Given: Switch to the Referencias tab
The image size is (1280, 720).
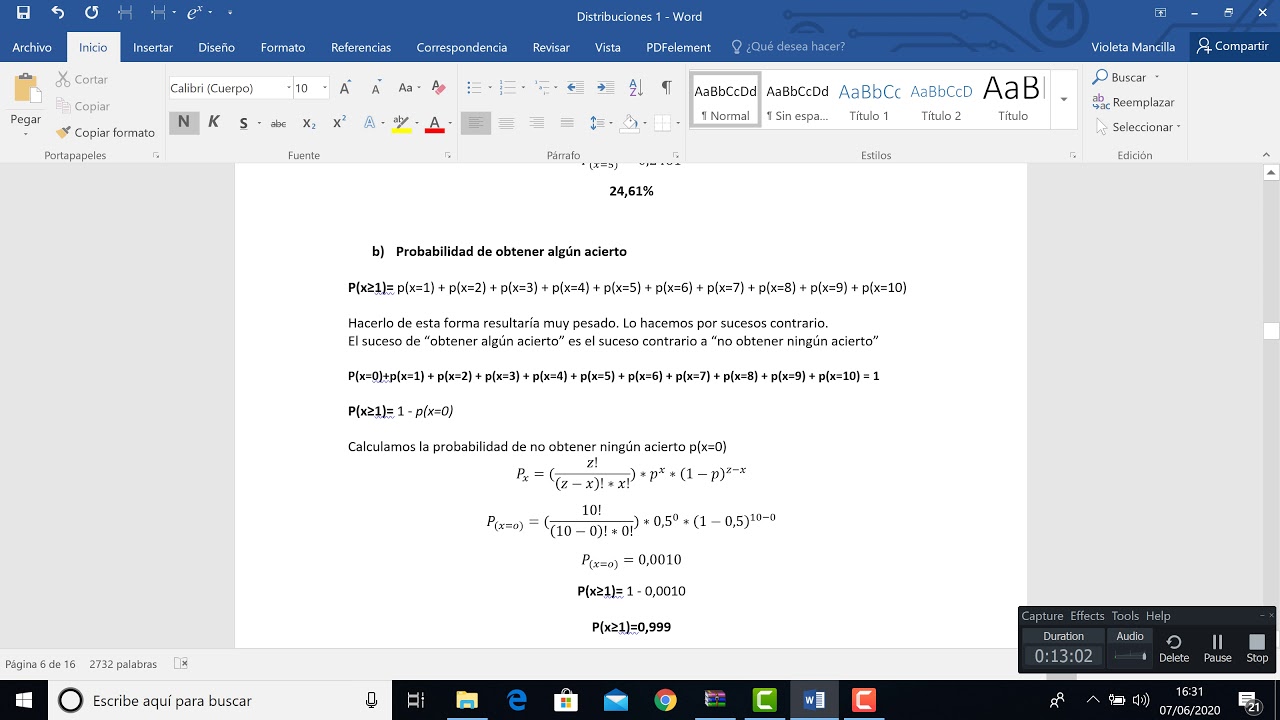Looking at the screenshot, I should pos(361,47).
